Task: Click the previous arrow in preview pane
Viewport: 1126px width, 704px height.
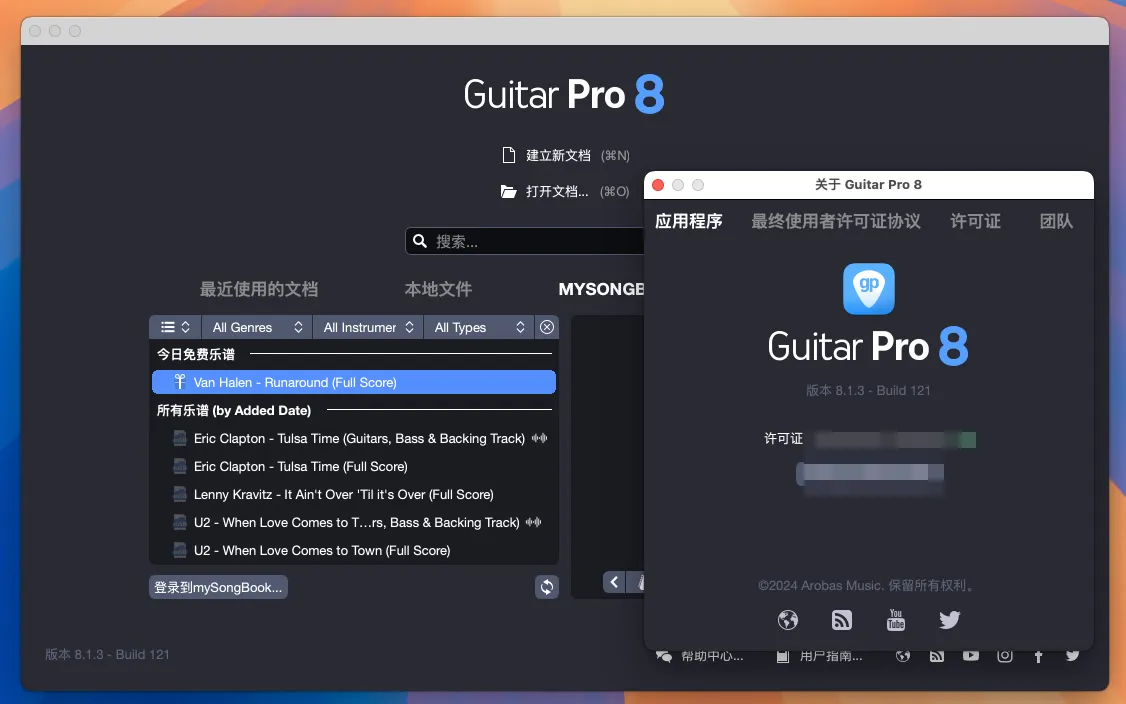Action: [614, 582]
